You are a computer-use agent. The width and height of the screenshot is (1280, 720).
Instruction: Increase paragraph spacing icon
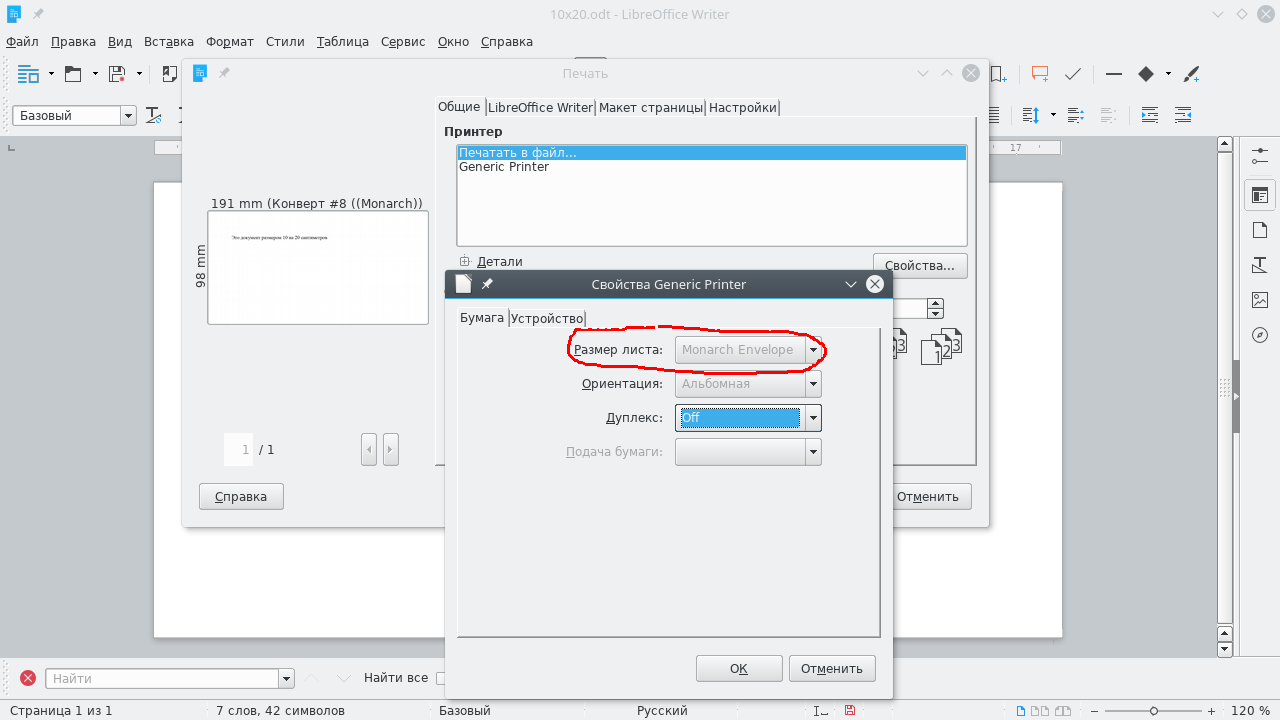click(1076, 115)
